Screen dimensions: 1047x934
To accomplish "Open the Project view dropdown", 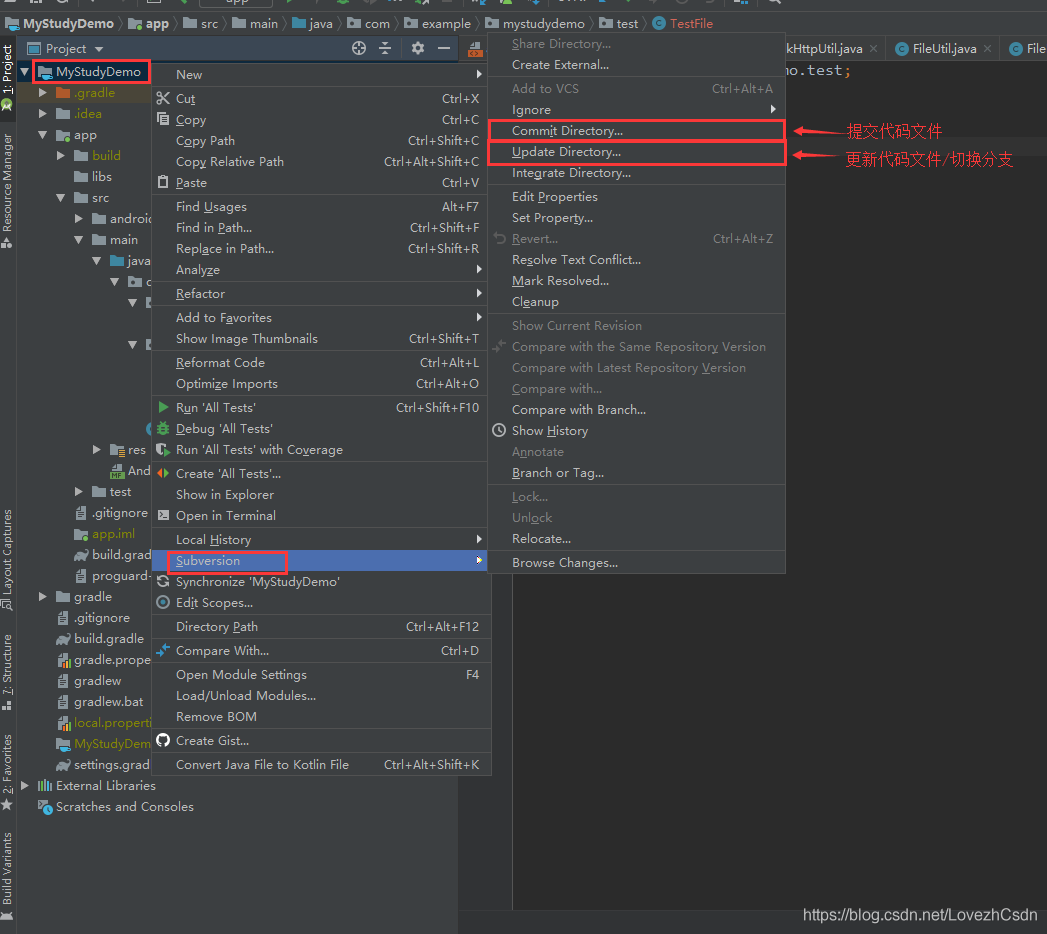I will click(x=99, y=49).
